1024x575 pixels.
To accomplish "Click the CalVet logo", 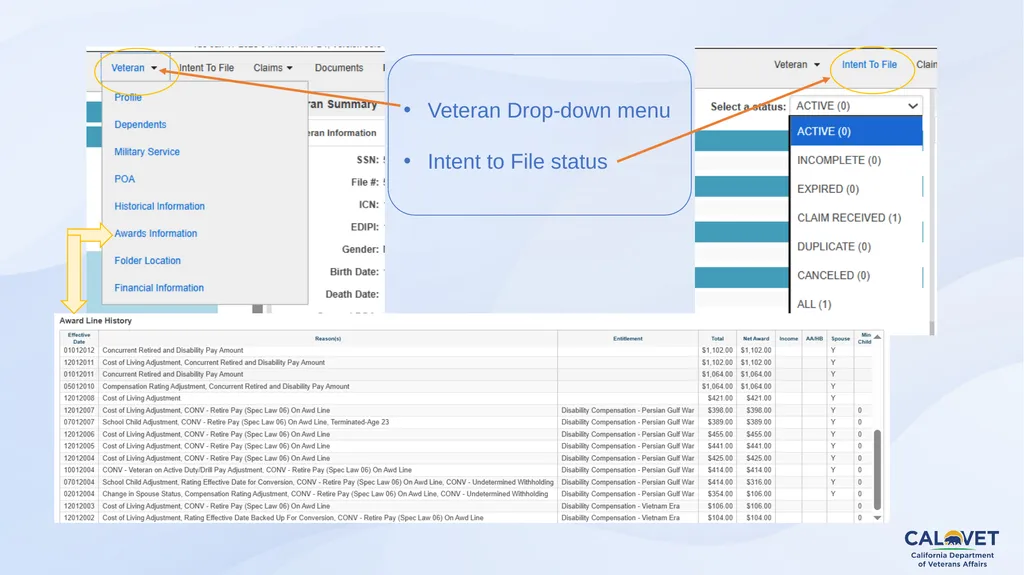I will pos(952,548).
